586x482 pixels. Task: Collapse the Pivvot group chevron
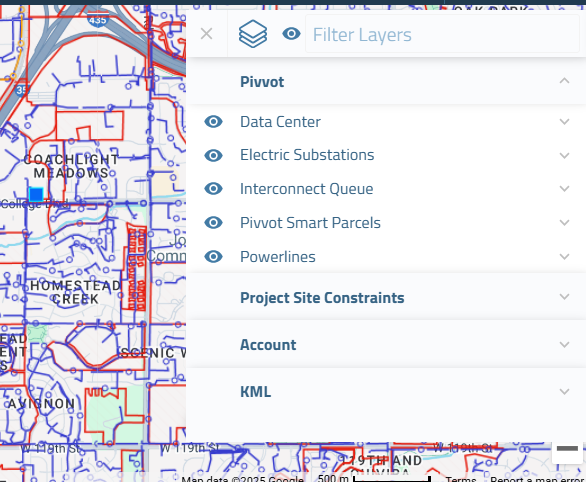564,81
